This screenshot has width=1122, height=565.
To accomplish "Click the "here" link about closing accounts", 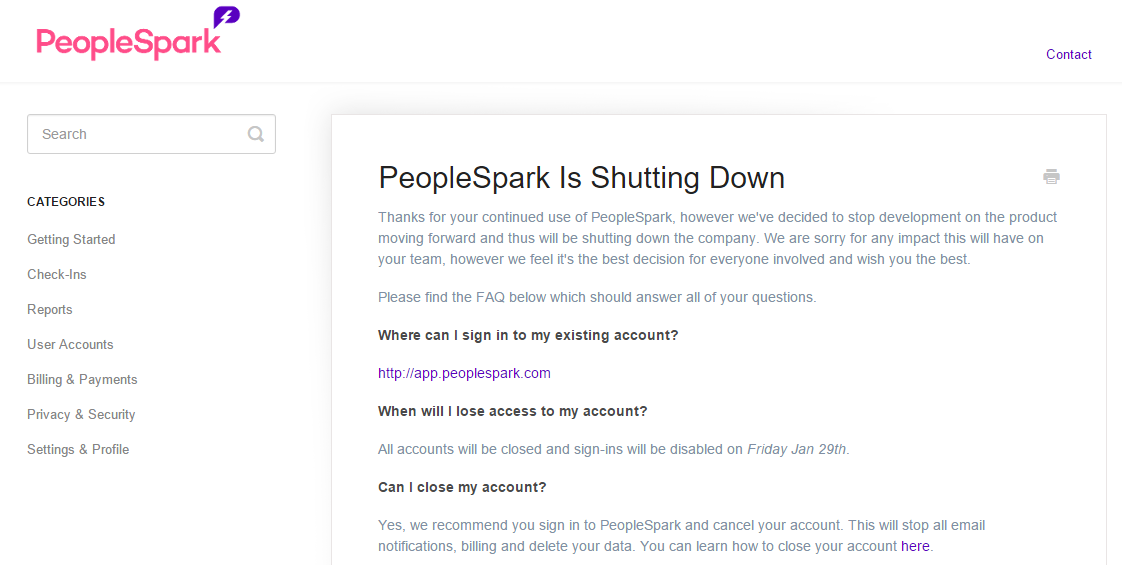I will [x=915, y=546].
